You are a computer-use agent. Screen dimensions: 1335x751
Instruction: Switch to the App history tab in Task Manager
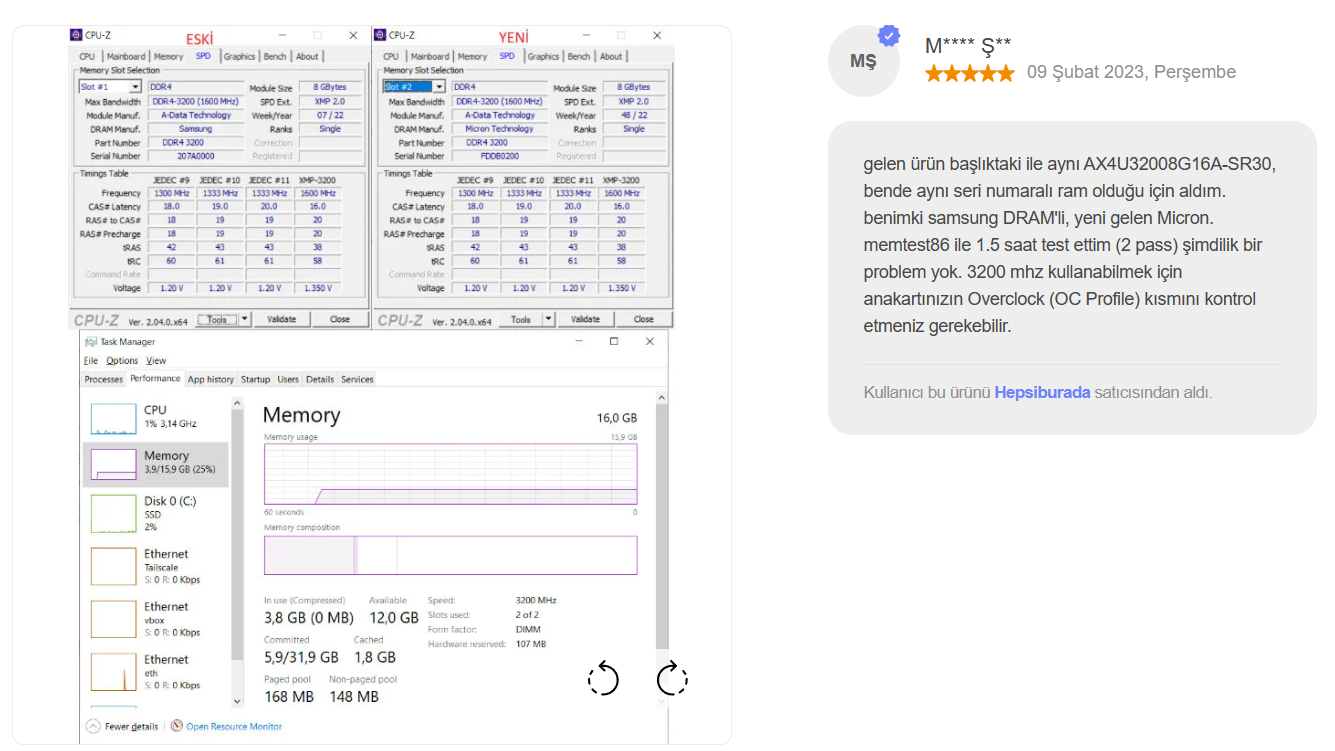tap(211, 380)
